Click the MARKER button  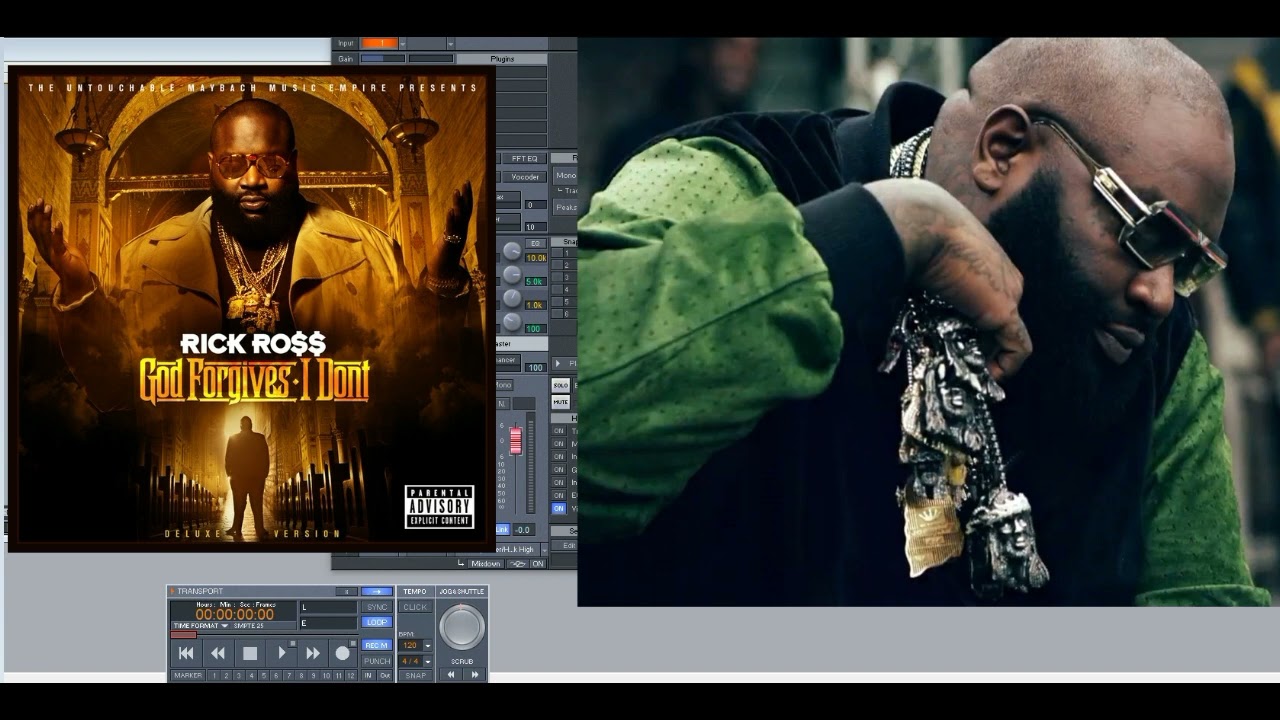188,675
